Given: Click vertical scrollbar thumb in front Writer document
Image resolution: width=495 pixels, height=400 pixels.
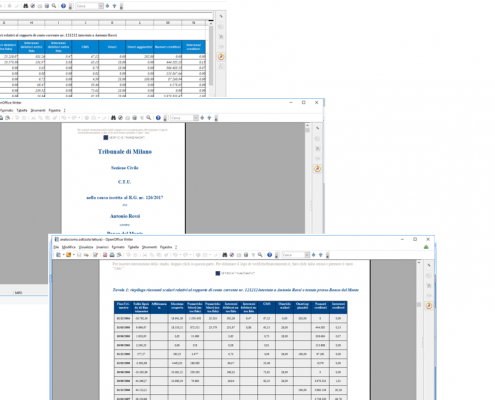Looking at the screenshot, I should pyautogui.click(x=419, y=305).
